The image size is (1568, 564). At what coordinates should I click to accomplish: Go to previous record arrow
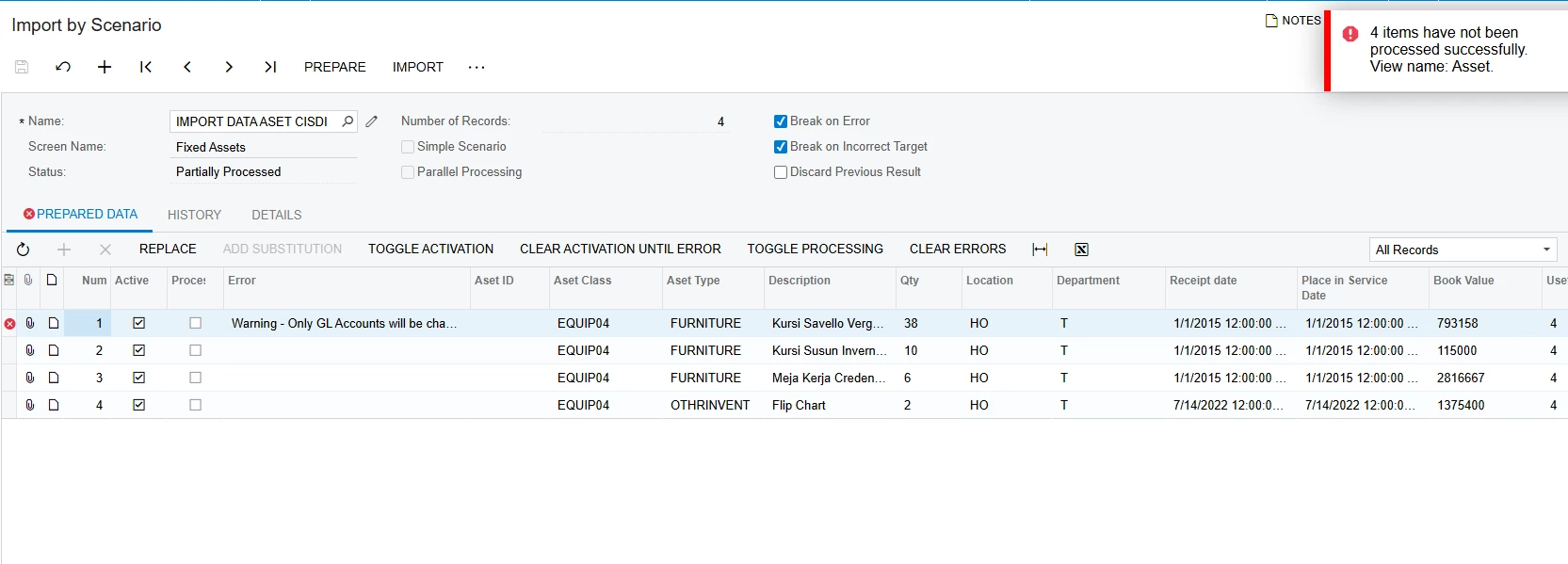[187, 67]
